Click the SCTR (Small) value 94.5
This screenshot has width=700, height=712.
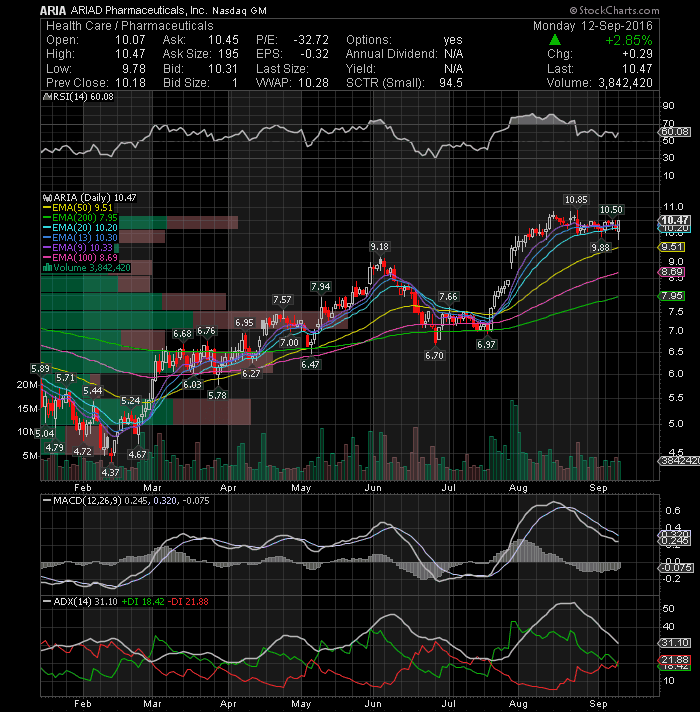pos(451,83)
